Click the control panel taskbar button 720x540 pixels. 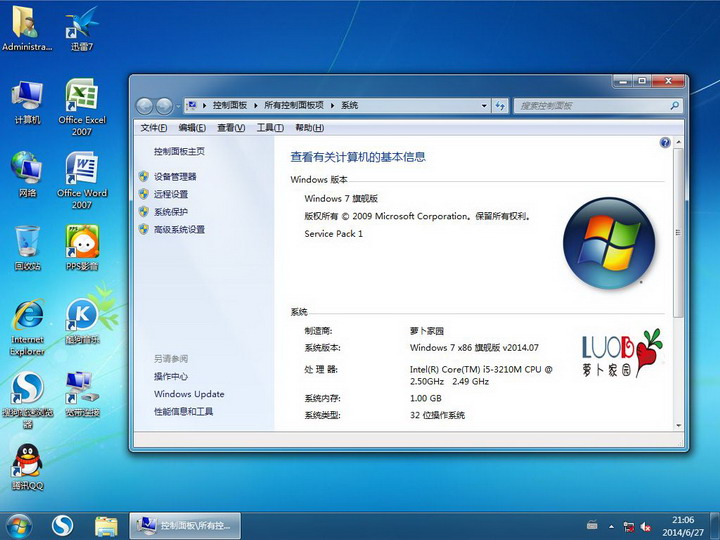coord(185,526)
